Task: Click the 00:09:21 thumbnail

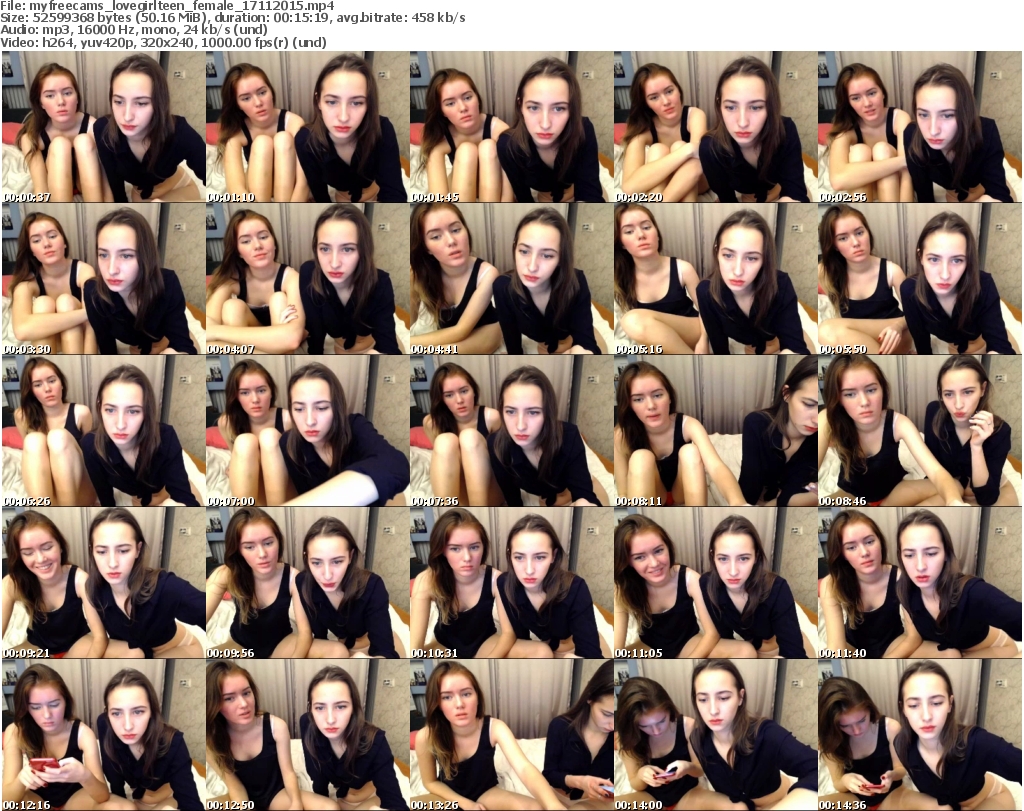Action: (103, 583)
